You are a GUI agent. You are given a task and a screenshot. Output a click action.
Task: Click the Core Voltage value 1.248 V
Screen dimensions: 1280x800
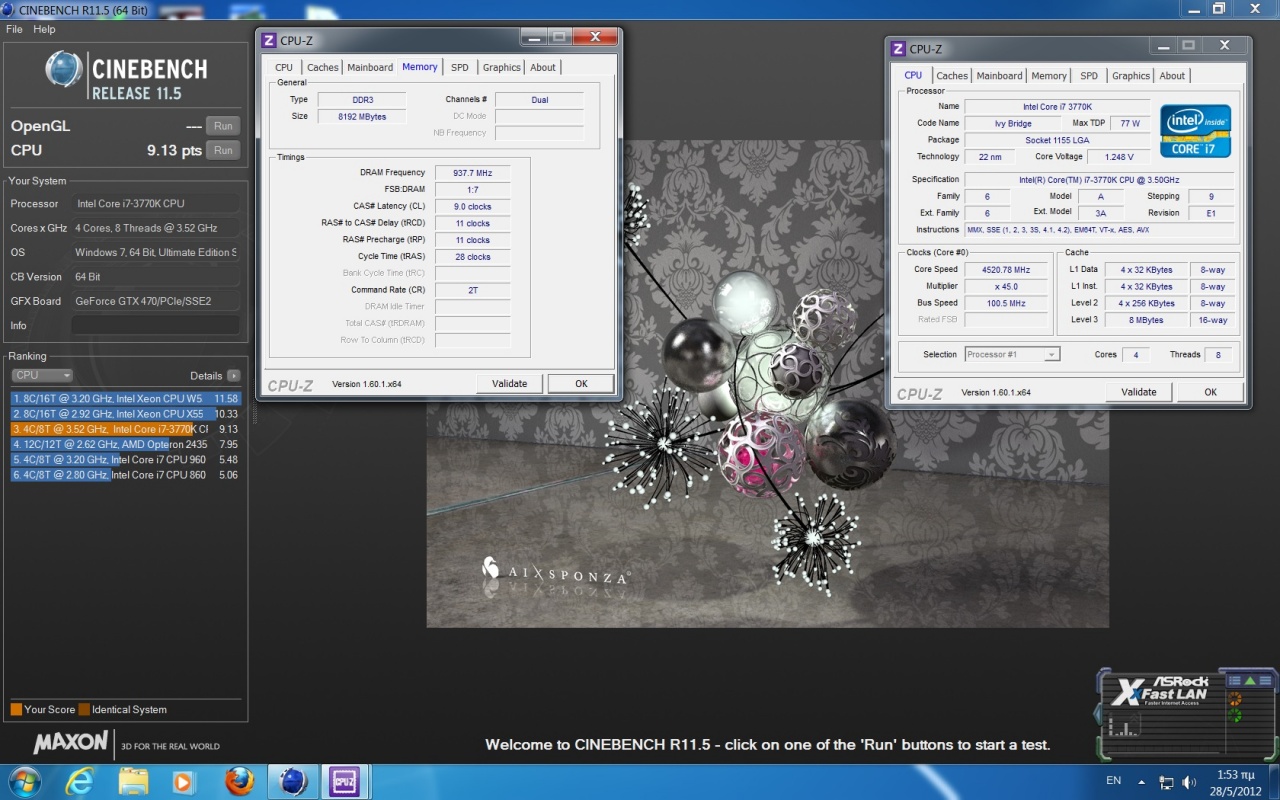coord(1118,157)
